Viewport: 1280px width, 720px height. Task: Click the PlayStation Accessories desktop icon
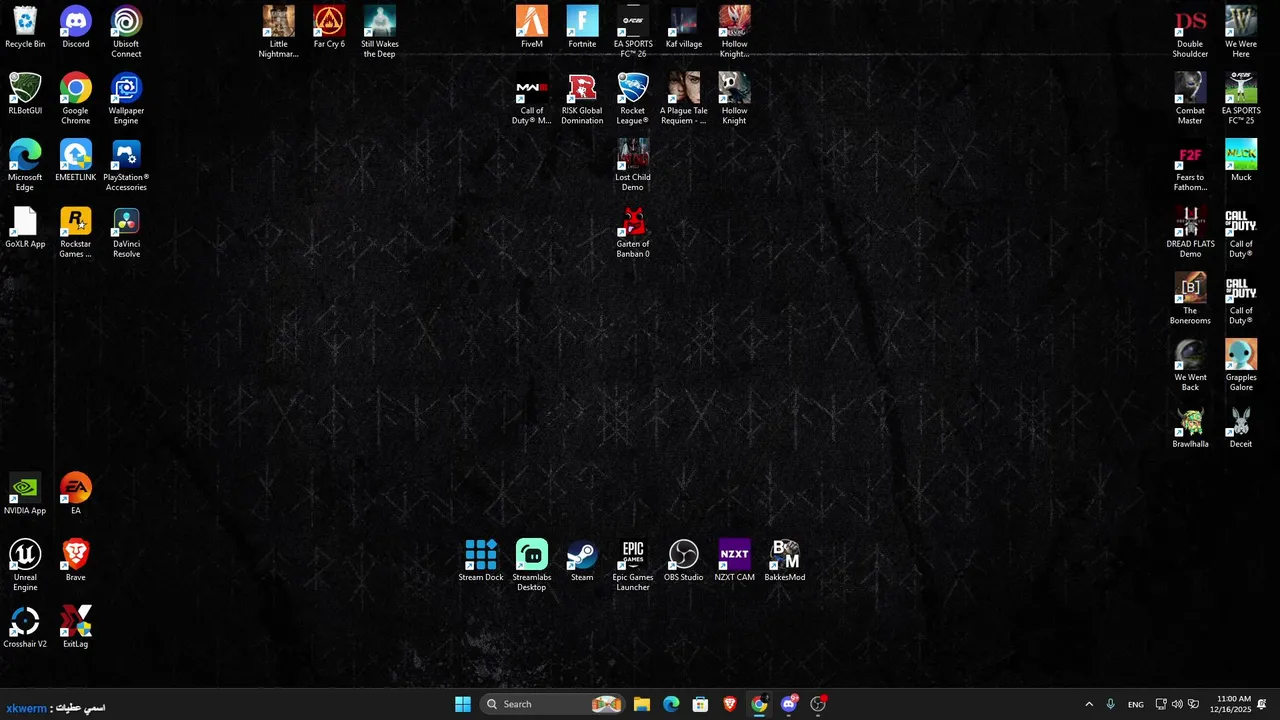tap(126, 166)
